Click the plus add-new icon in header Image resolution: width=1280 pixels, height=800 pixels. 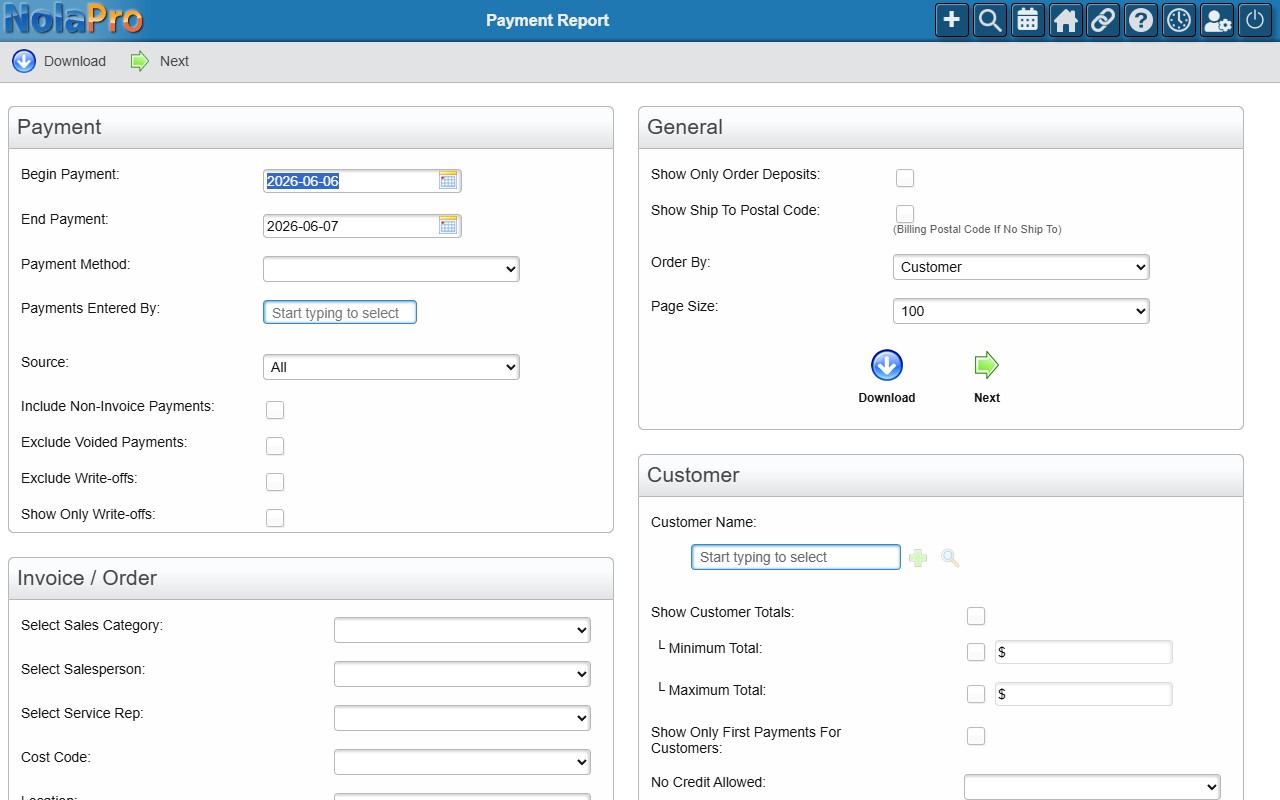[x=952, y=20]
